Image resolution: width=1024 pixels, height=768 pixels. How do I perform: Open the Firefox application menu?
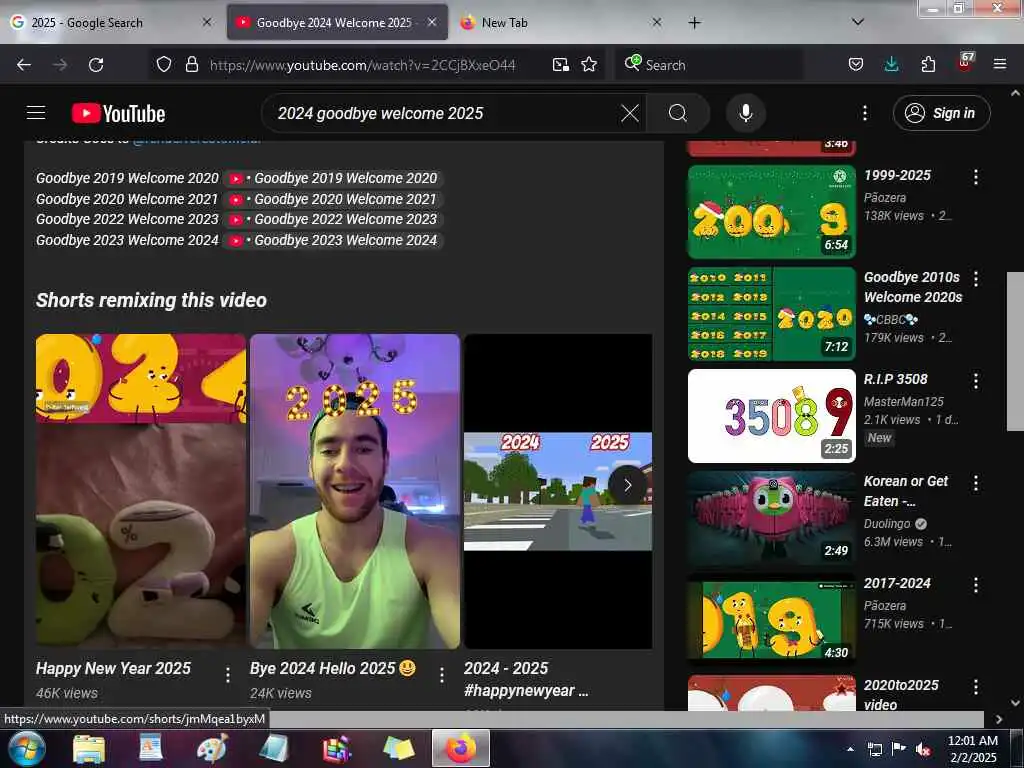click(999, 65)
